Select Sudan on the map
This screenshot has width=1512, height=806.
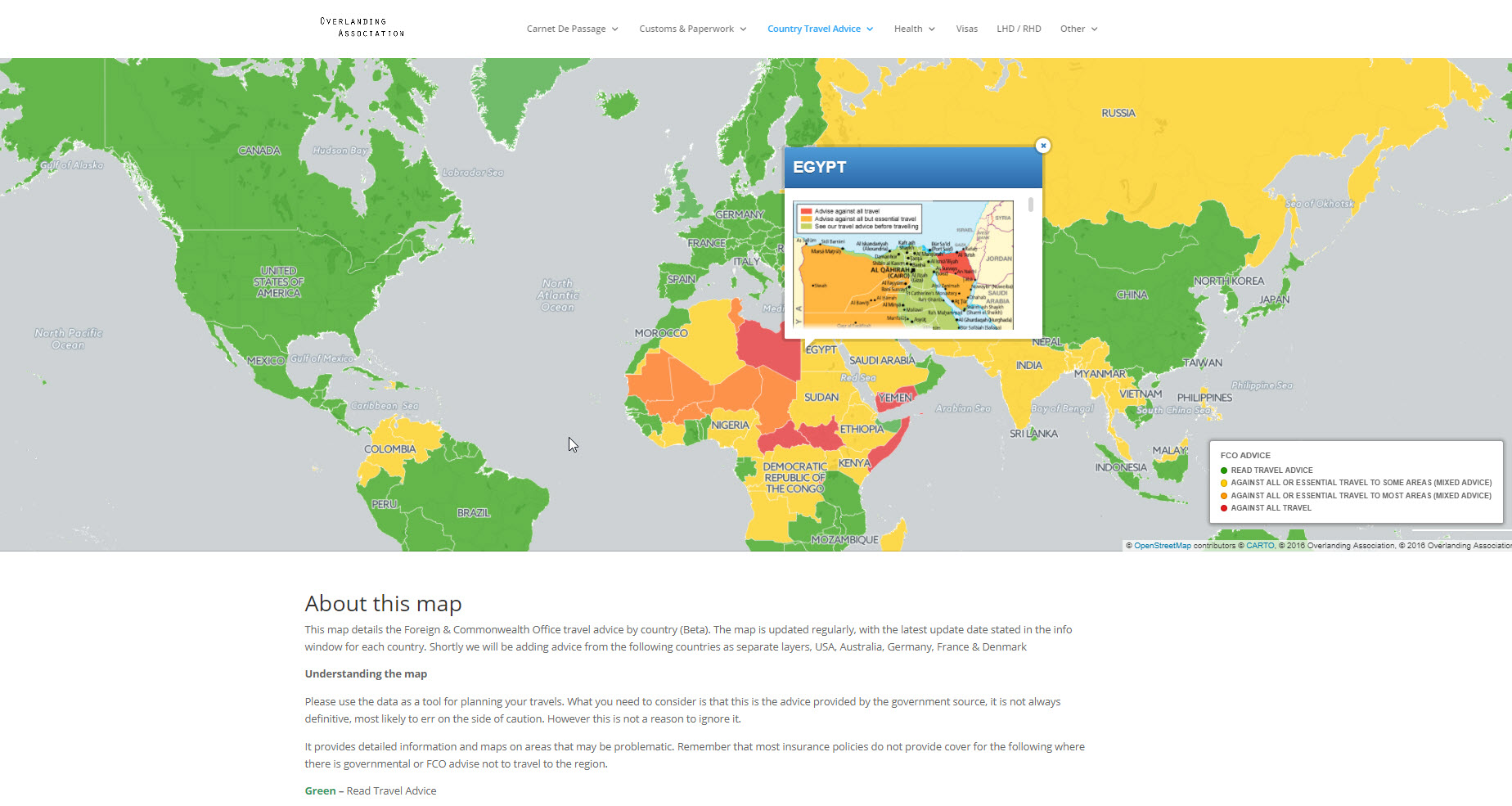pos(821,397)
